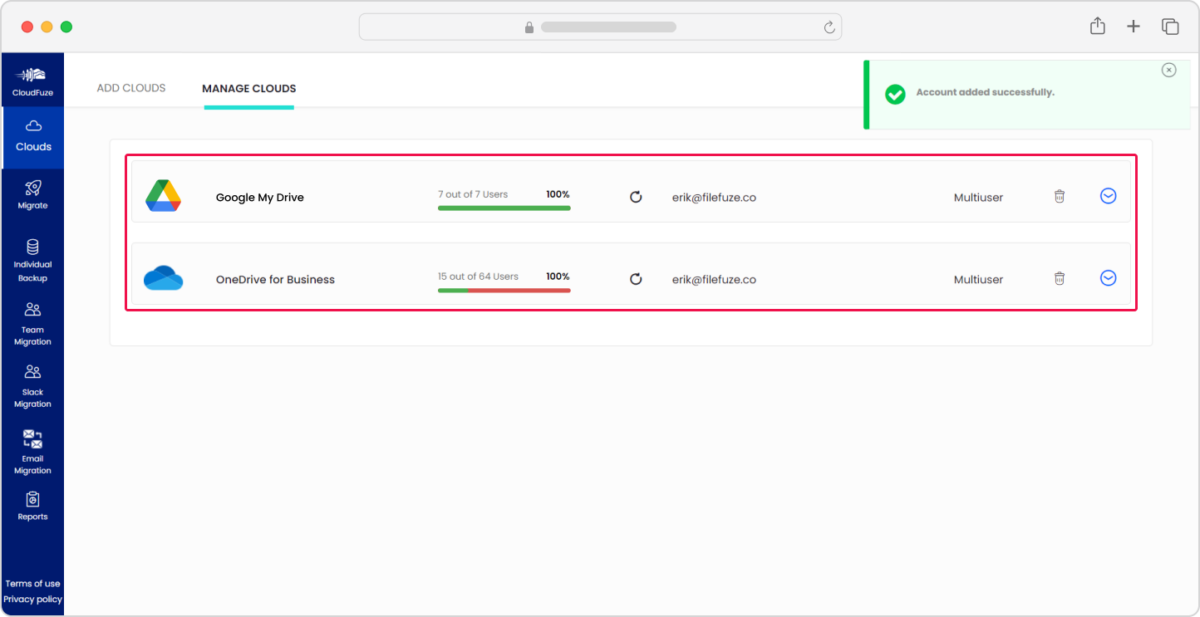1200x617 pixels.
Task: Switch to the ADD CLOUDS tab
Action: click(x=130, y=88)
